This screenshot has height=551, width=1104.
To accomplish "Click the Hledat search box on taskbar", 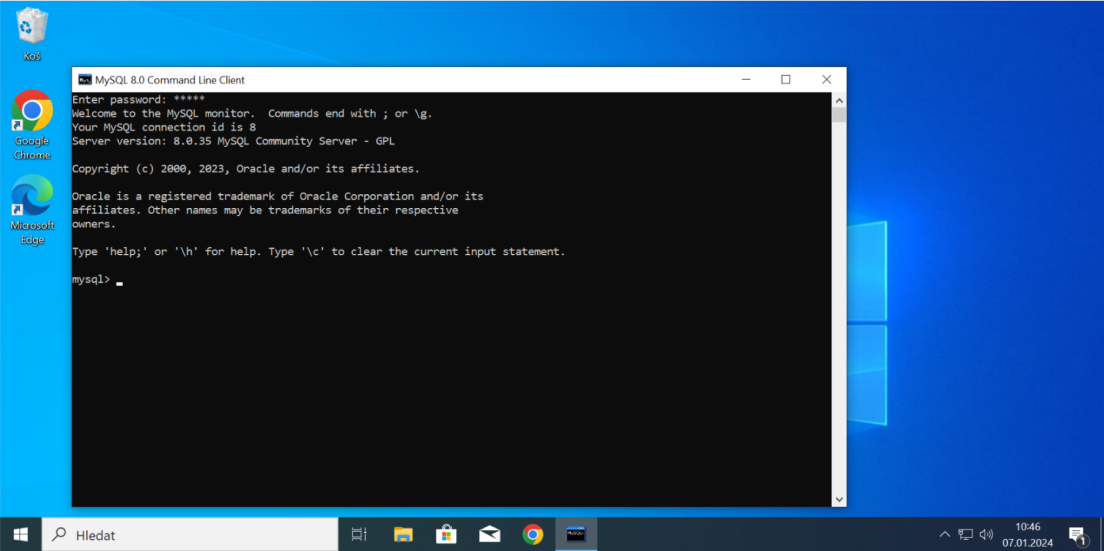I will [x=190, y=535].
